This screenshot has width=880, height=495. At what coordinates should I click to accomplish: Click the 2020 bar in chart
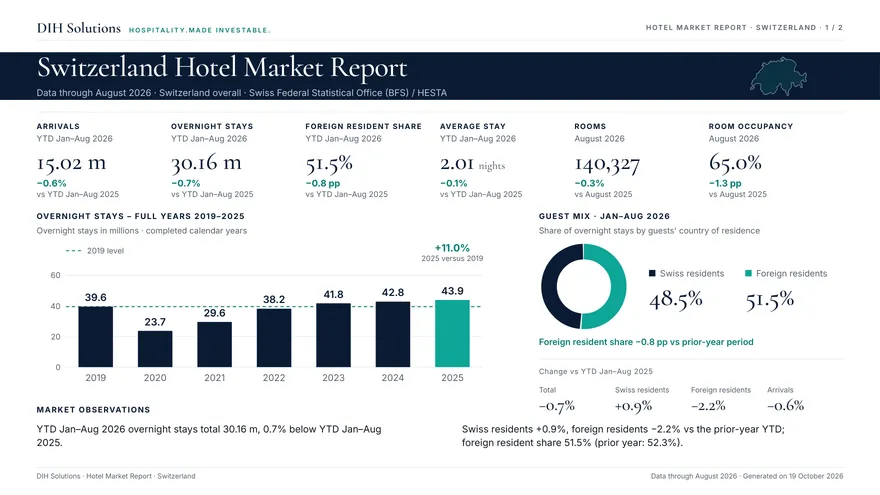[155, 349]
